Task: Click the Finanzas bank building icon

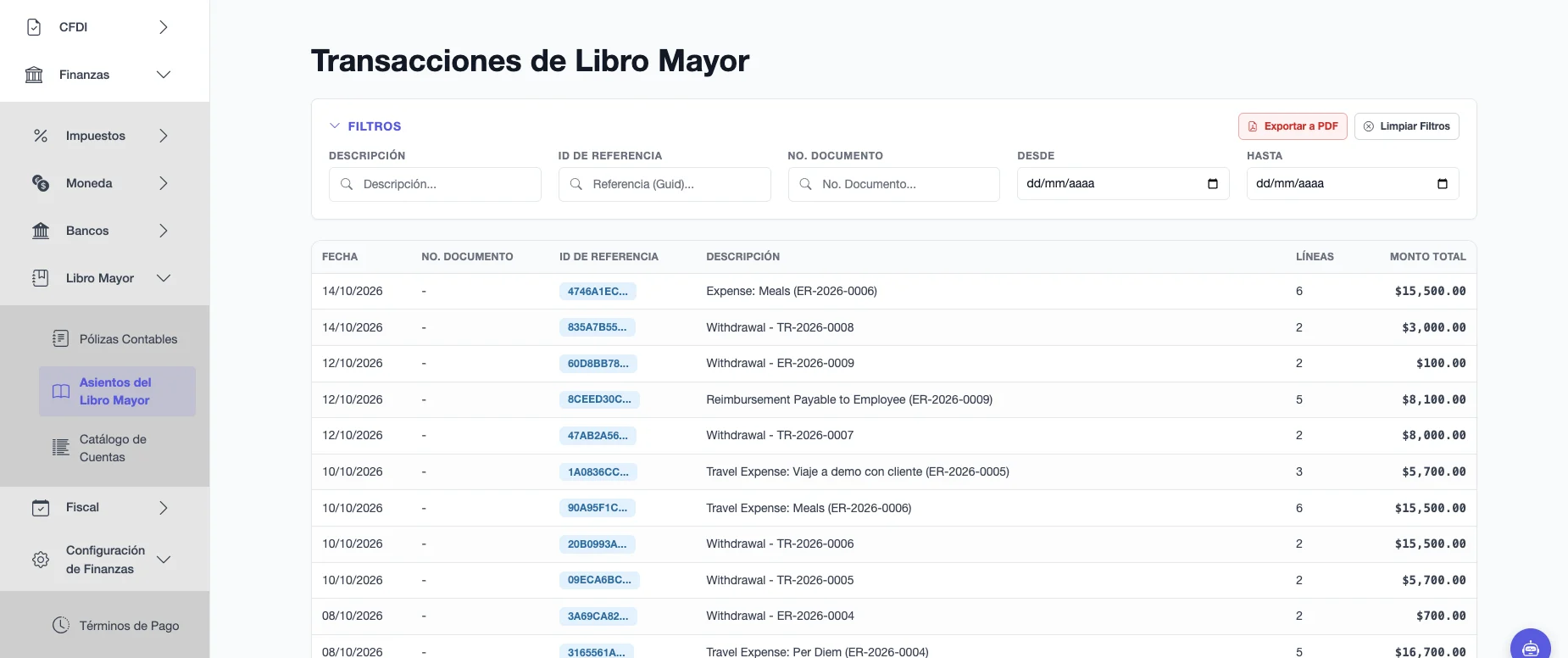Action: pyautogui.click(x=34, y=75)
